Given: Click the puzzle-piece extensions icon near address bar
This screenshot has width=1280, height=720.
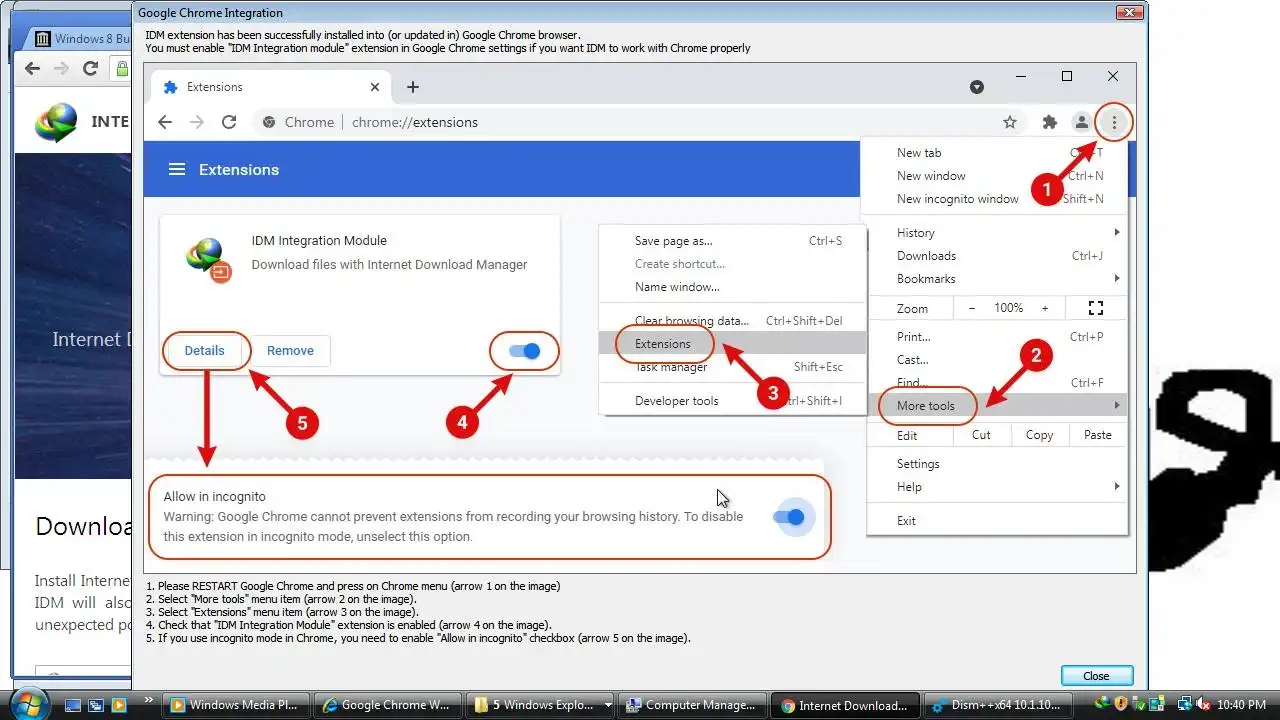Looking at the screenshot, I should 1049,122.
